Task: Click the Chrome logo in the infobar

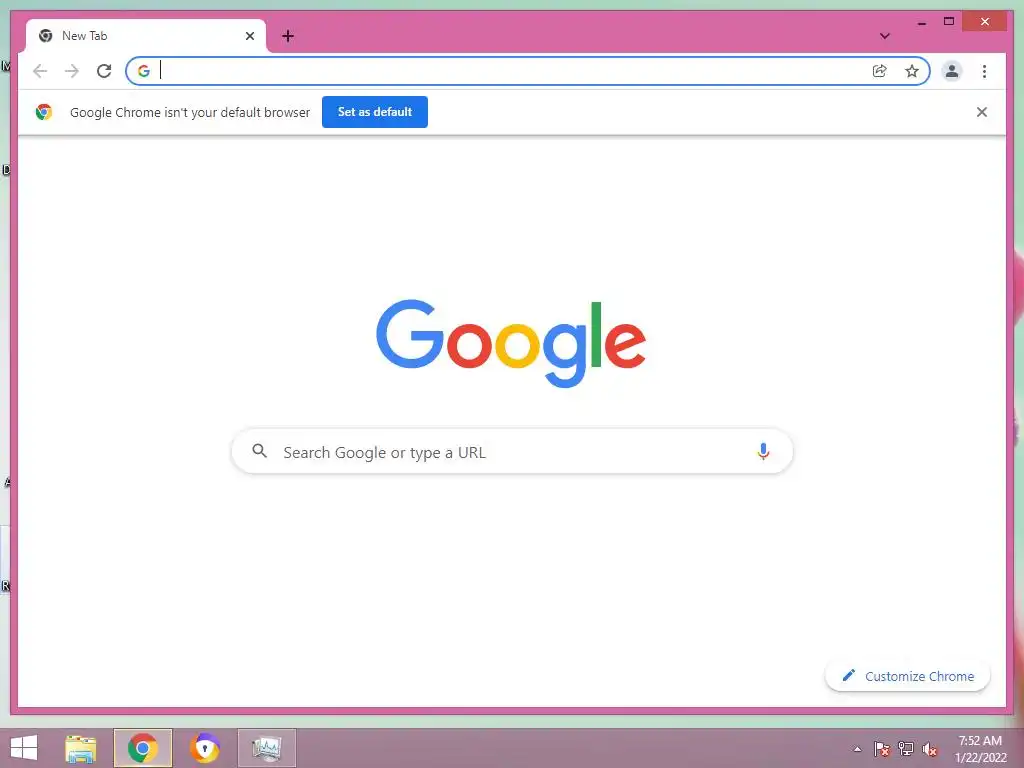Action: click(44, 112)
